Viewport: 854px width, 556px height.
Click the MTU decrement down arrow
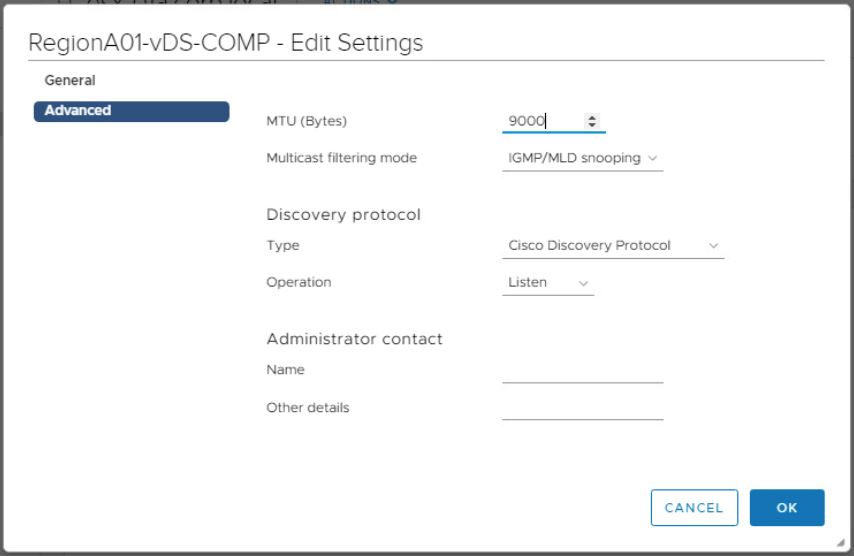point(592,125)
